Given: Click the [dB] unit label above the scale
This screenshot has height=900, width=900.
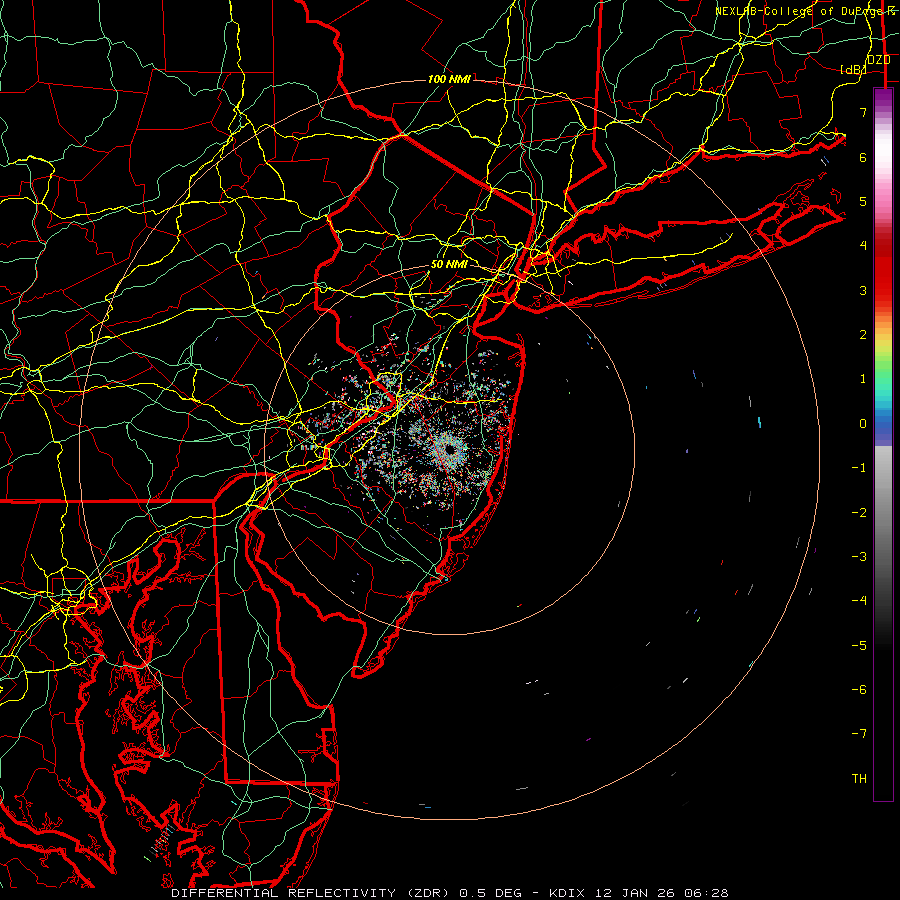Looking at the screenshot, I should point(853,69).
